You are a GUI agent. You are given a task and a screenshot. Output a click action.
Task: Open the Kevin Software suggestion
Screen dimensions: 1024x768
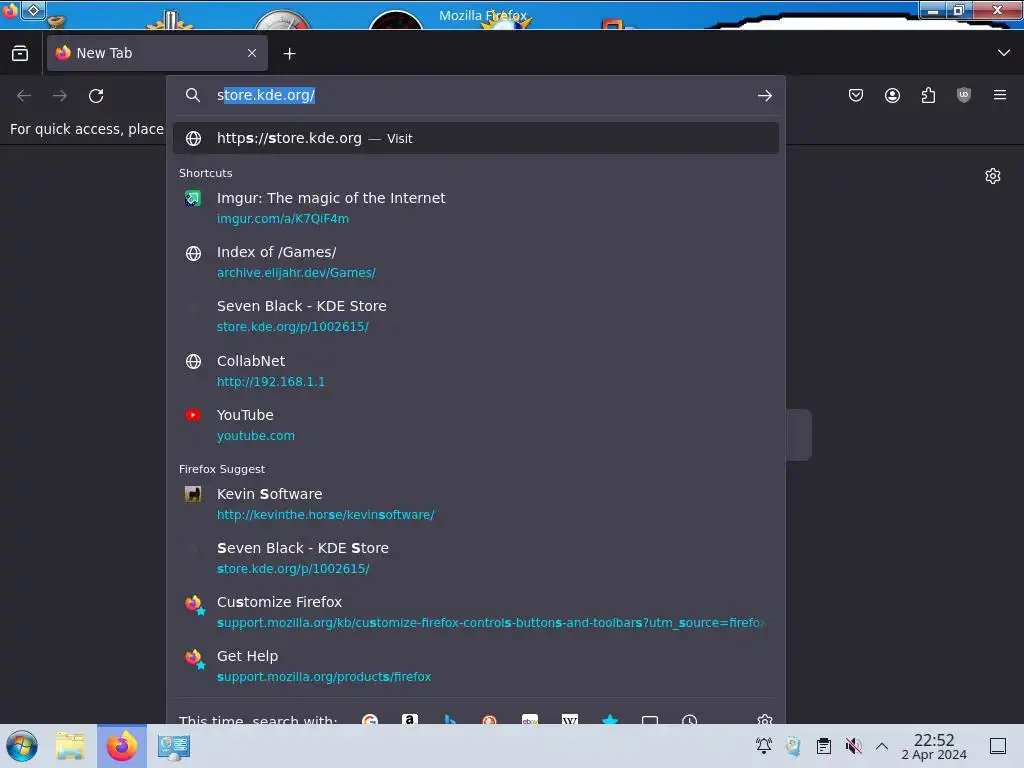475,504
